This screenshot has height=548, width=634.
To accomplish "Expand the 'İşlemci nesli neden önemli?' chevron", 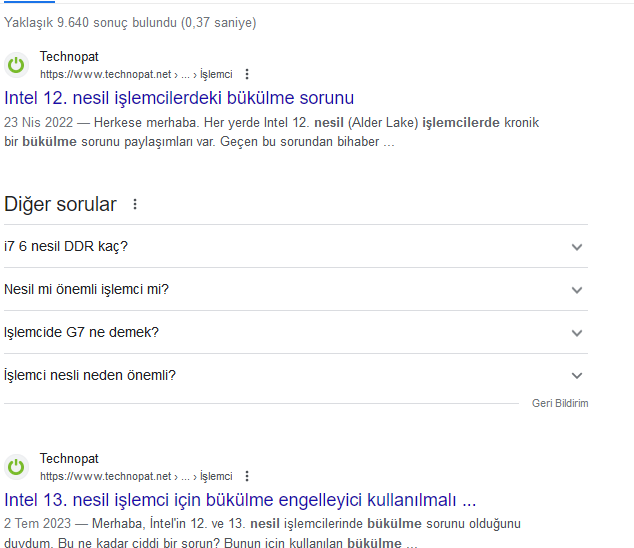I will [x=577, y=375].
